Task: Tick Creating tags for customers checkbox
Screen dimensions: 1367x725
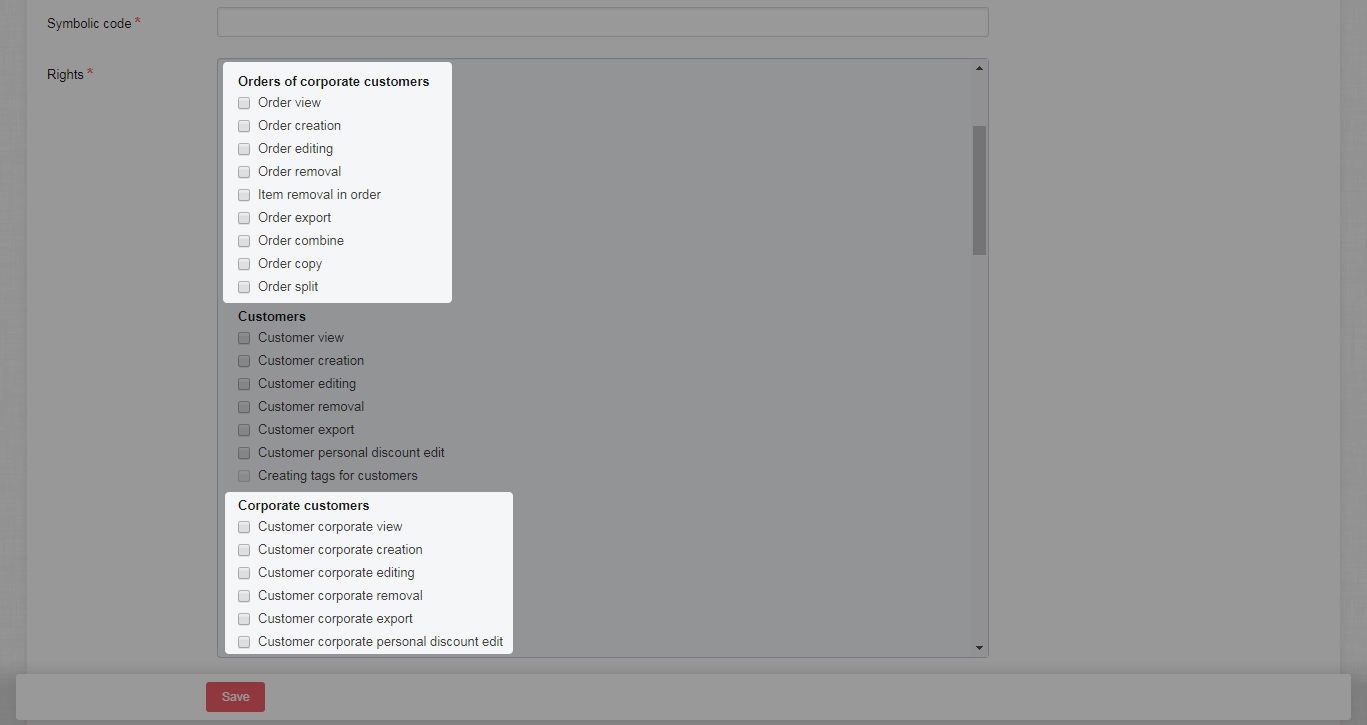Action: 244,476
